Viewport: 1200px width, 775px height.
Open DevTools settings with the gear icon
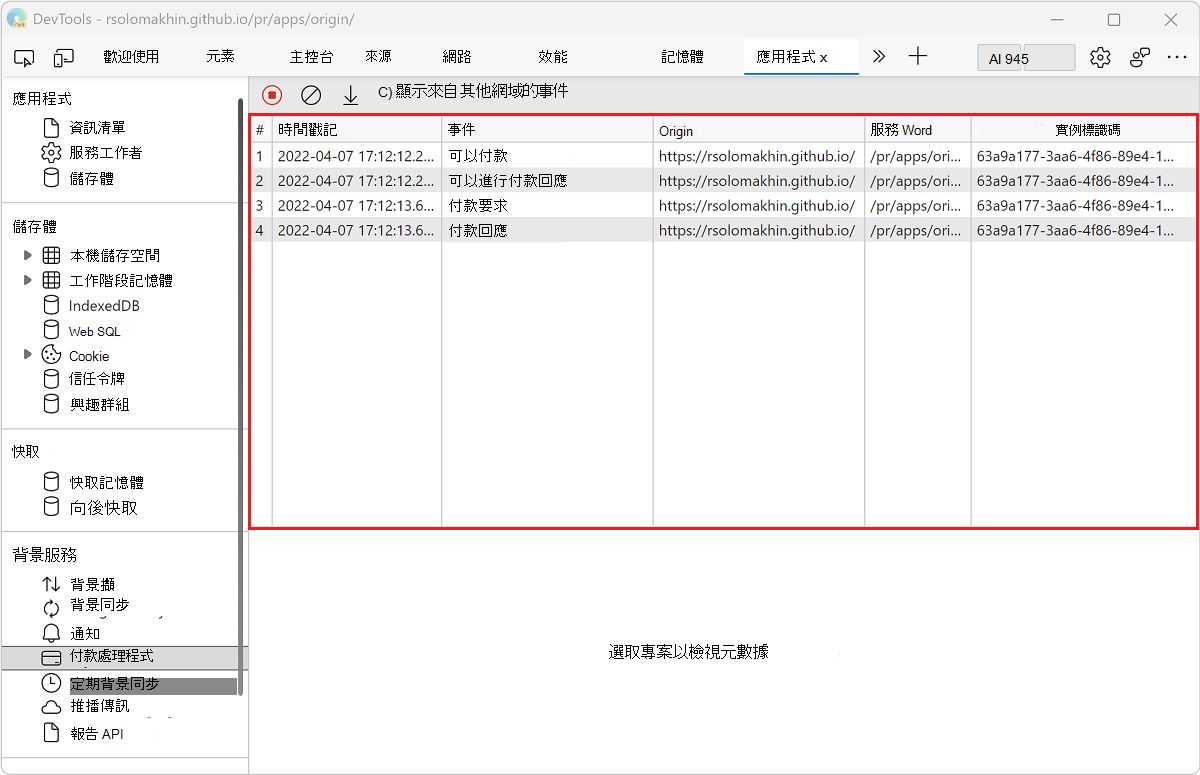coord(1100,57)
